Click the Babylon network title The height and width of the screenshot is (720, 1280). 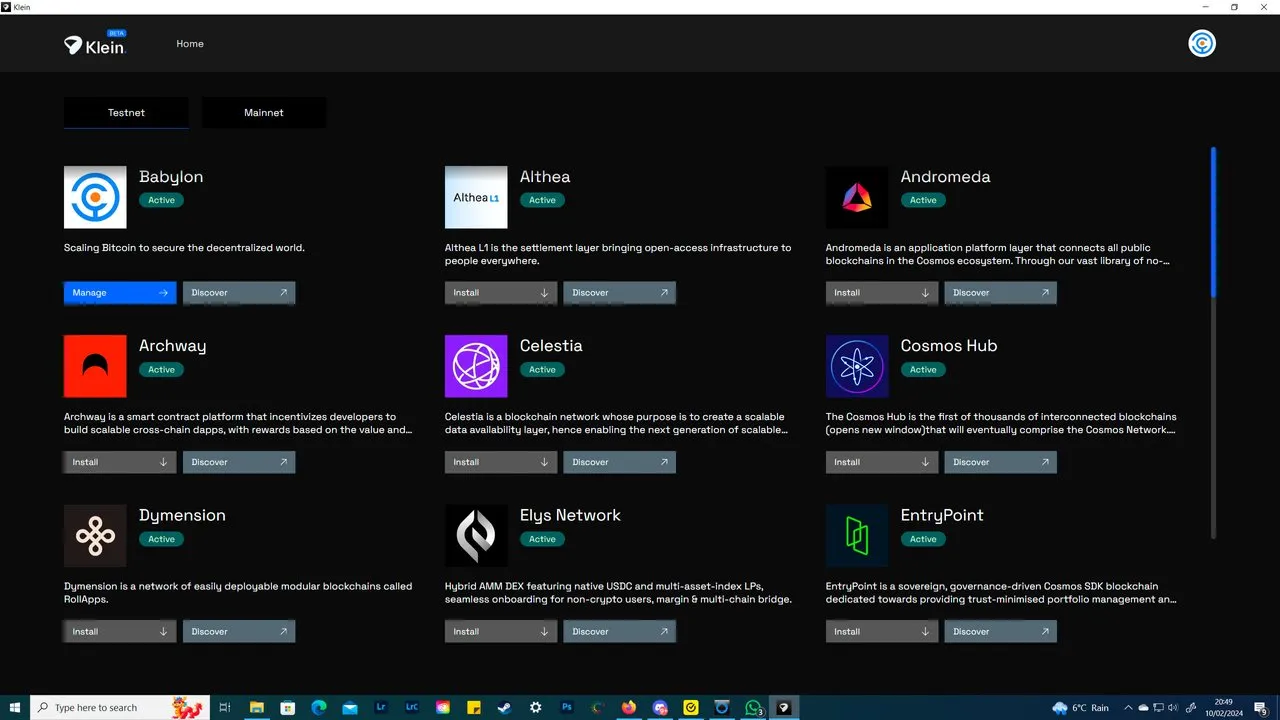click(x=171, y=177)
